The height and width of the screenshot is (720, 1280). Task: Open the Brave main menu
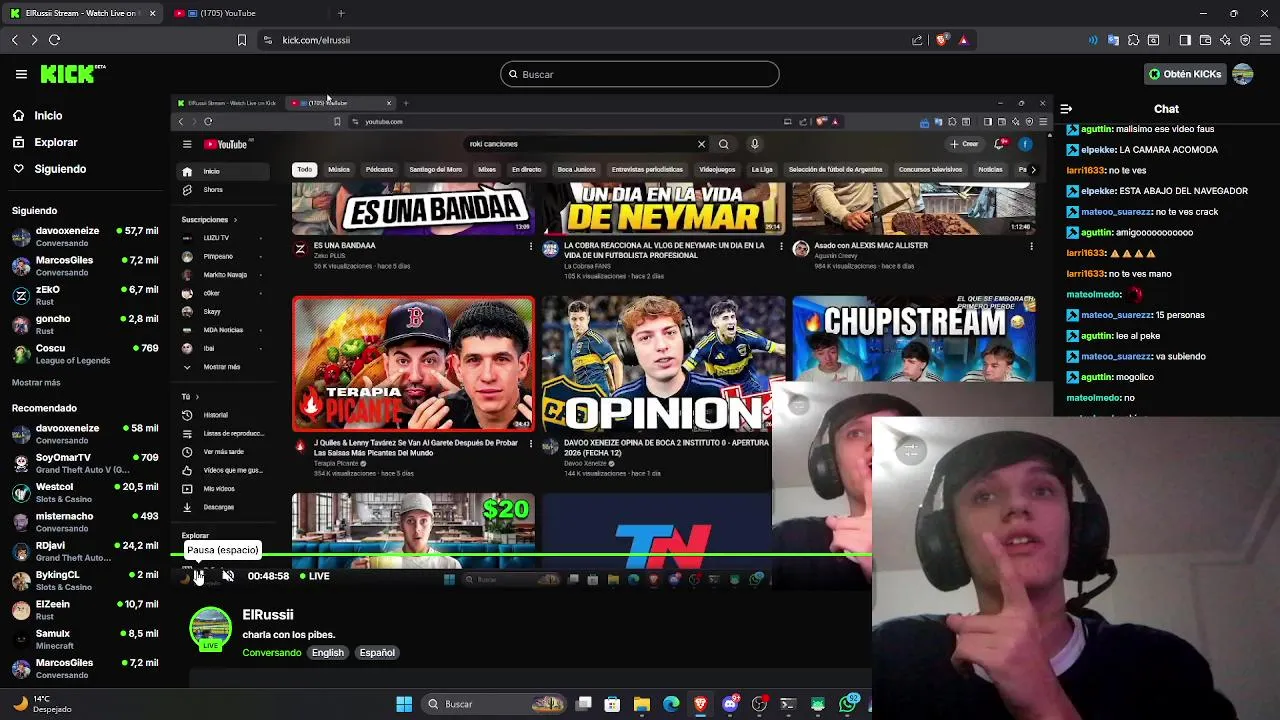point(1266,40)
